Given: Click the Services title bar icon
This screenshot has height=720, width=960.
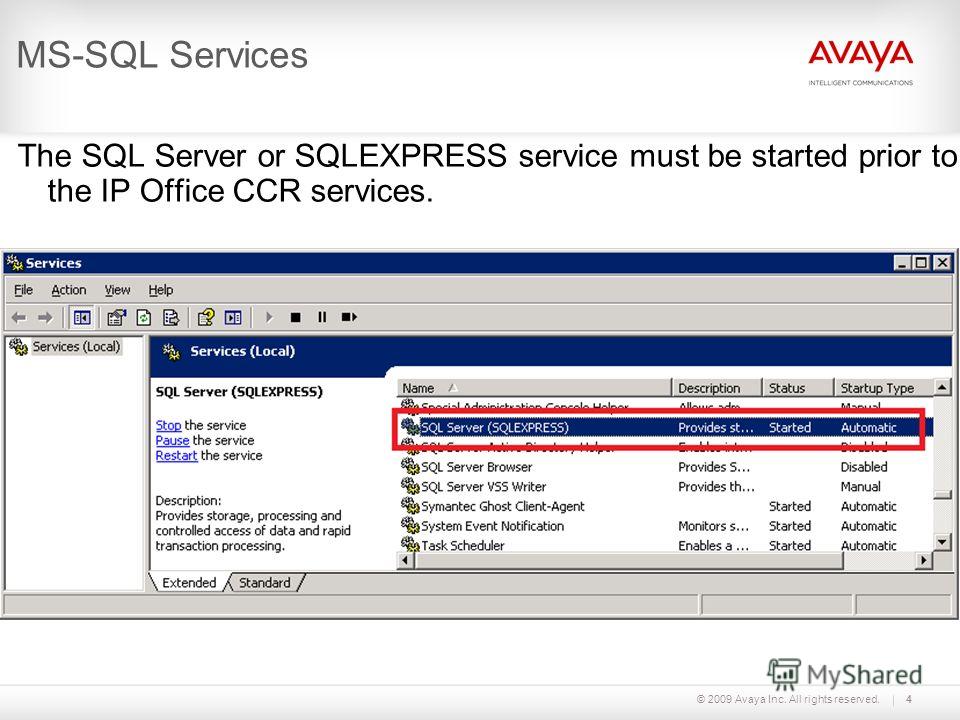Looking at the screenshot, I should [x=14, y=263].
